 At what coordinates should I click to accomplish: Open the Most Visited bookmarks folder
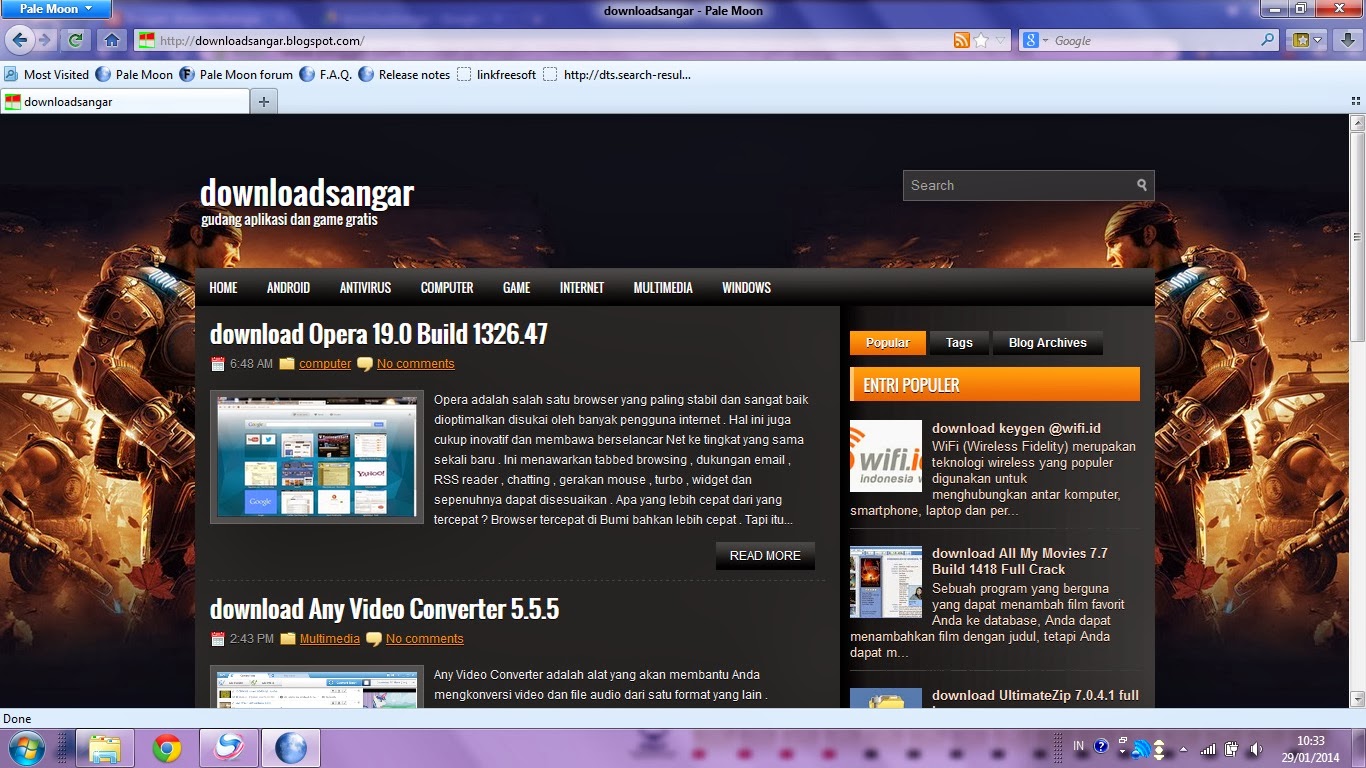point(47,74)
